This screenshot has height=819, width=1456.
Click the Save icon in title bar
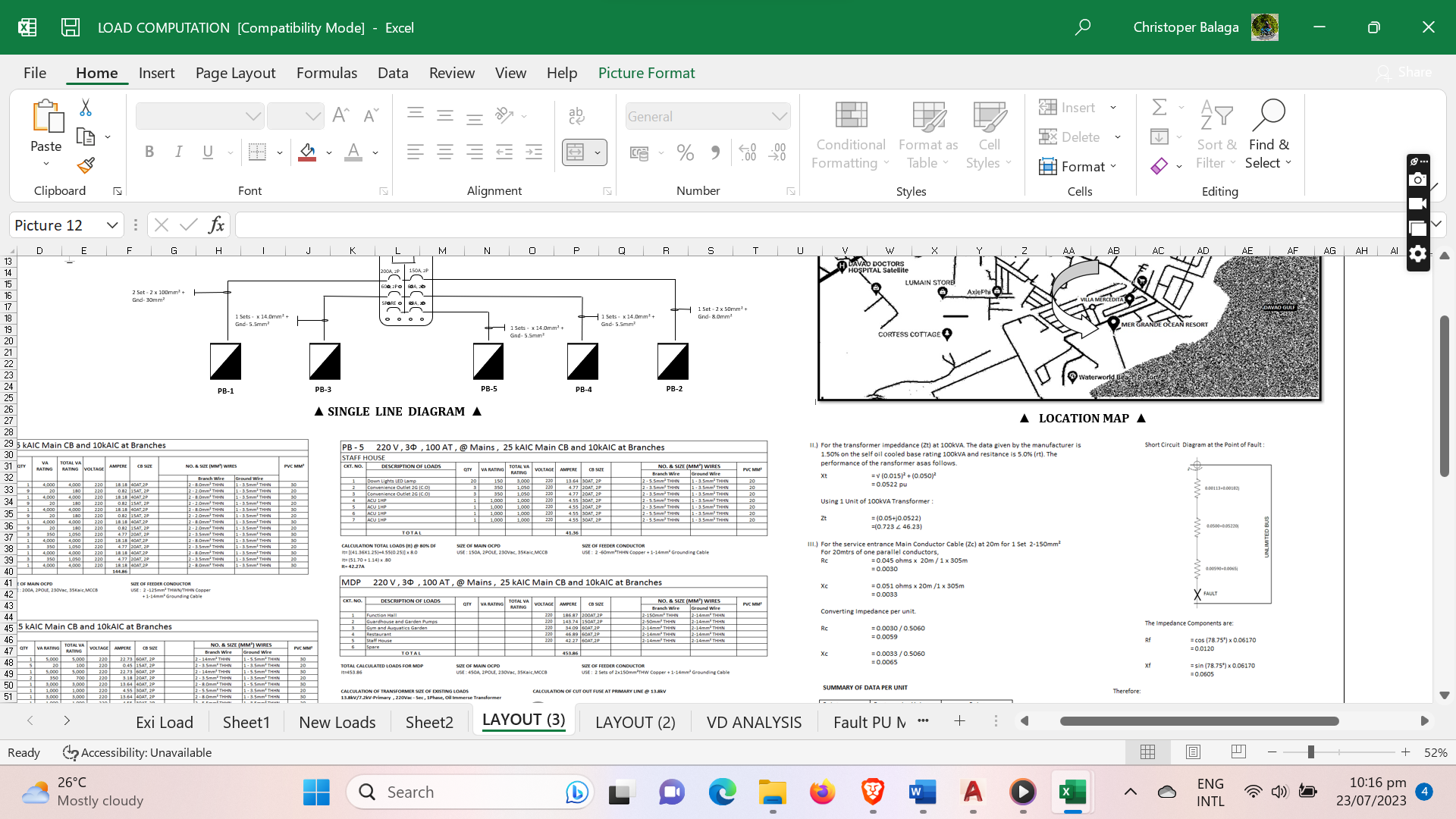[71, 27]
